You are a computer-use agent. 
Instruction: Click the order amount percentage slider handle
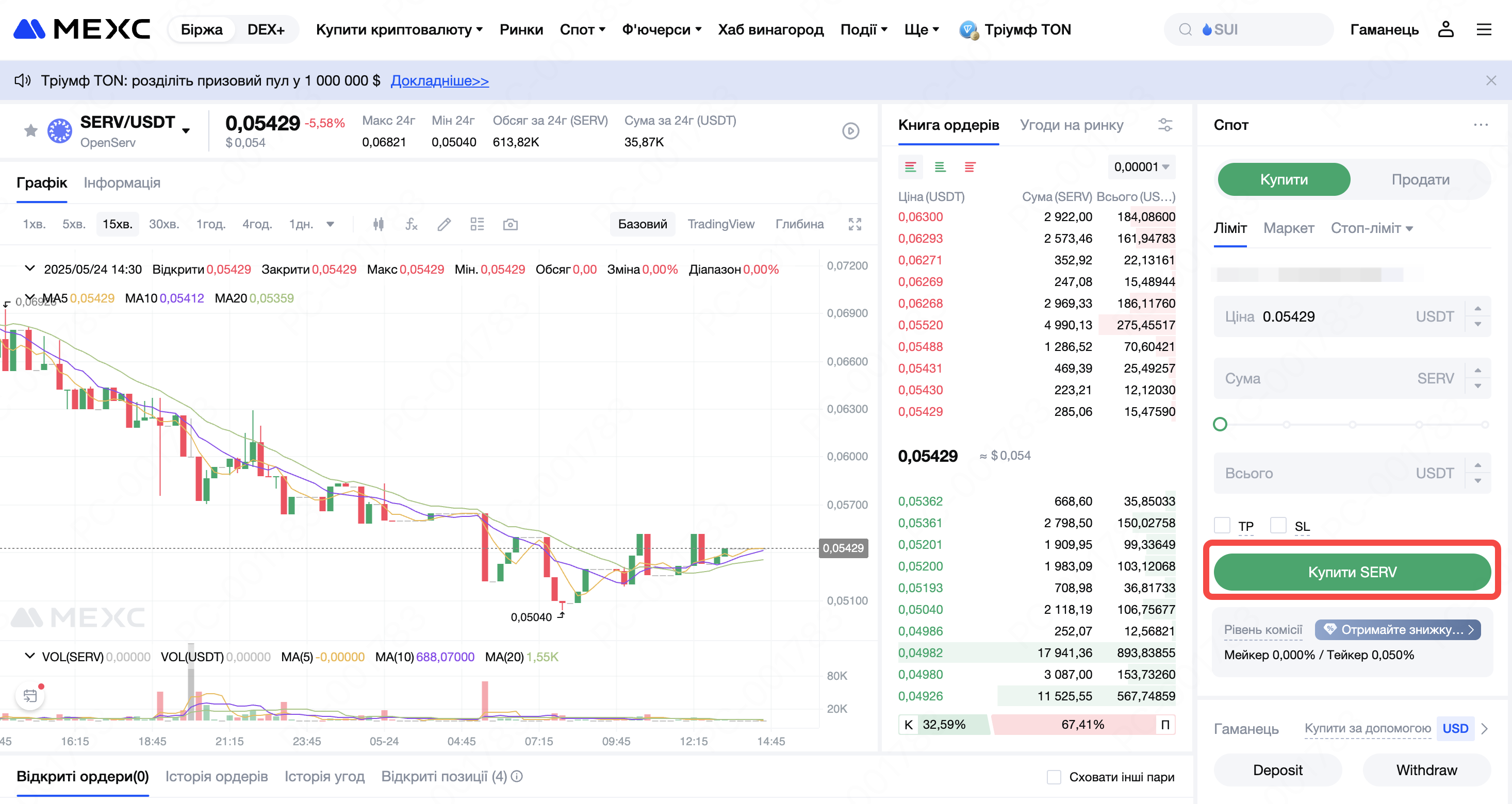click(x=1220, y=424)
